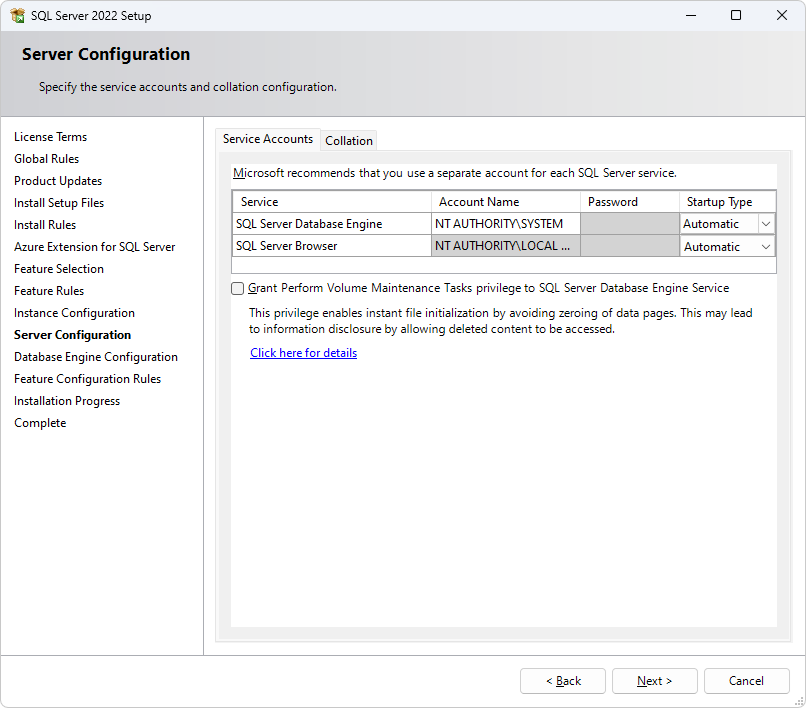The height and width of the screenshot is (708, 806).
Task: Click the SQL Server Browser password cell
Action: coord(630,246)
